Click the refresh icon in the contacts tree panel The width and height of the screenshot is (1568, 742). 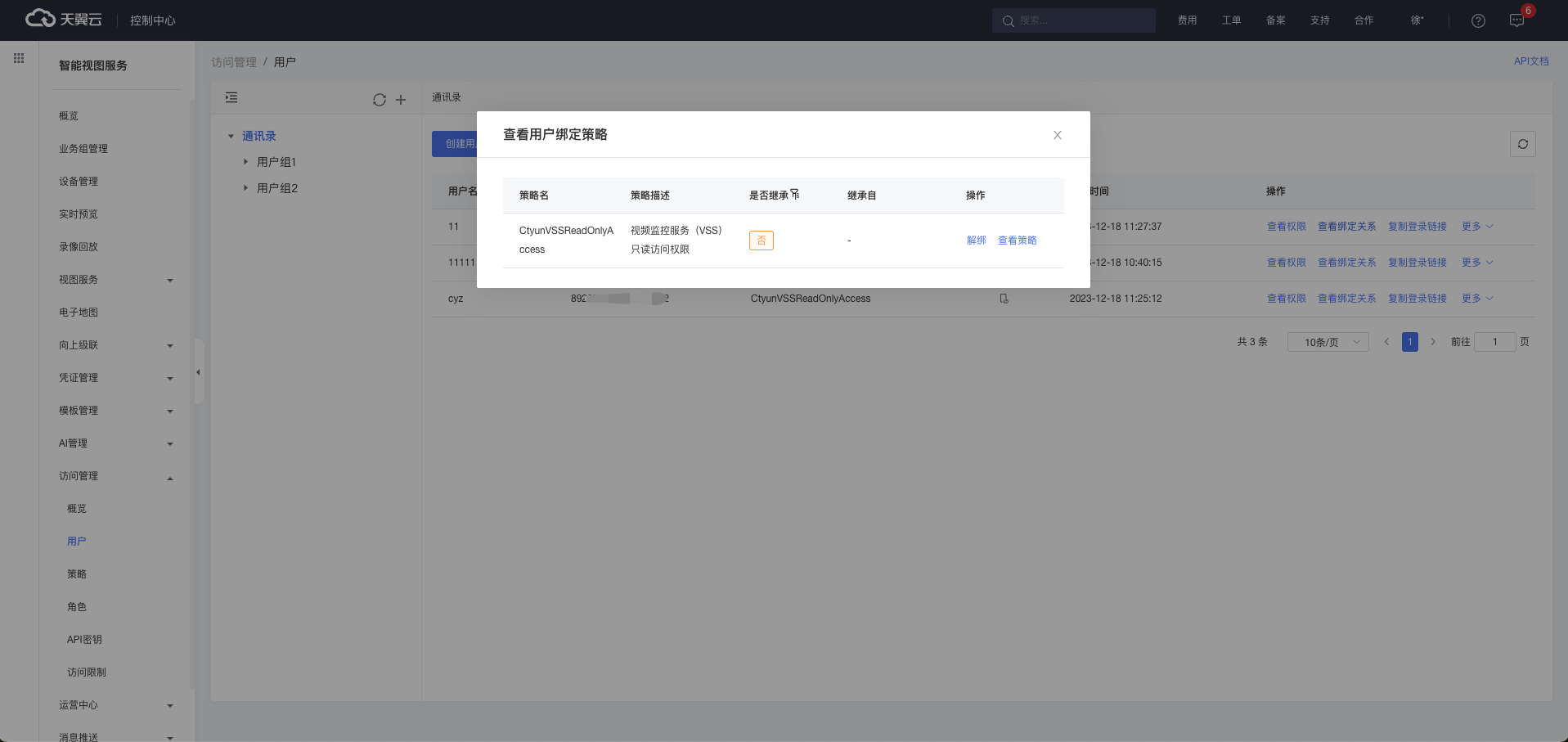tap(379, 100)
